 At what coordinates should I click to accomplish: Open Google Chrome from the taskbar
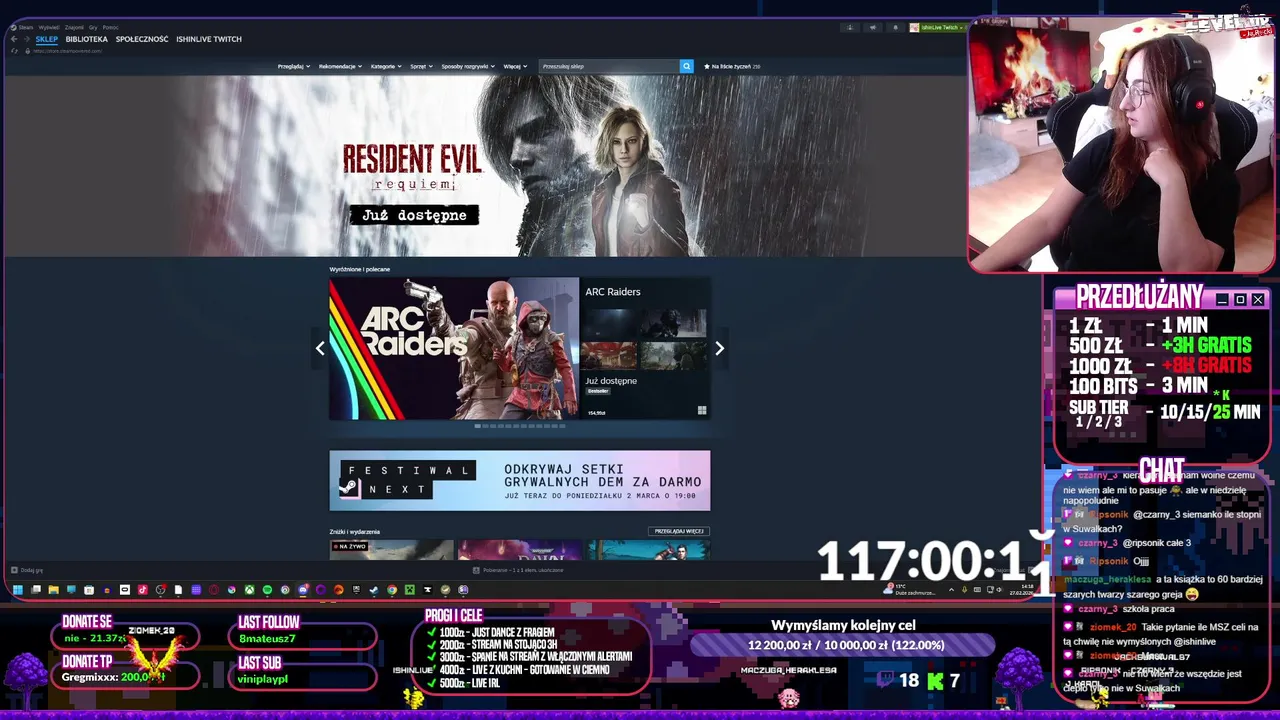392,590
